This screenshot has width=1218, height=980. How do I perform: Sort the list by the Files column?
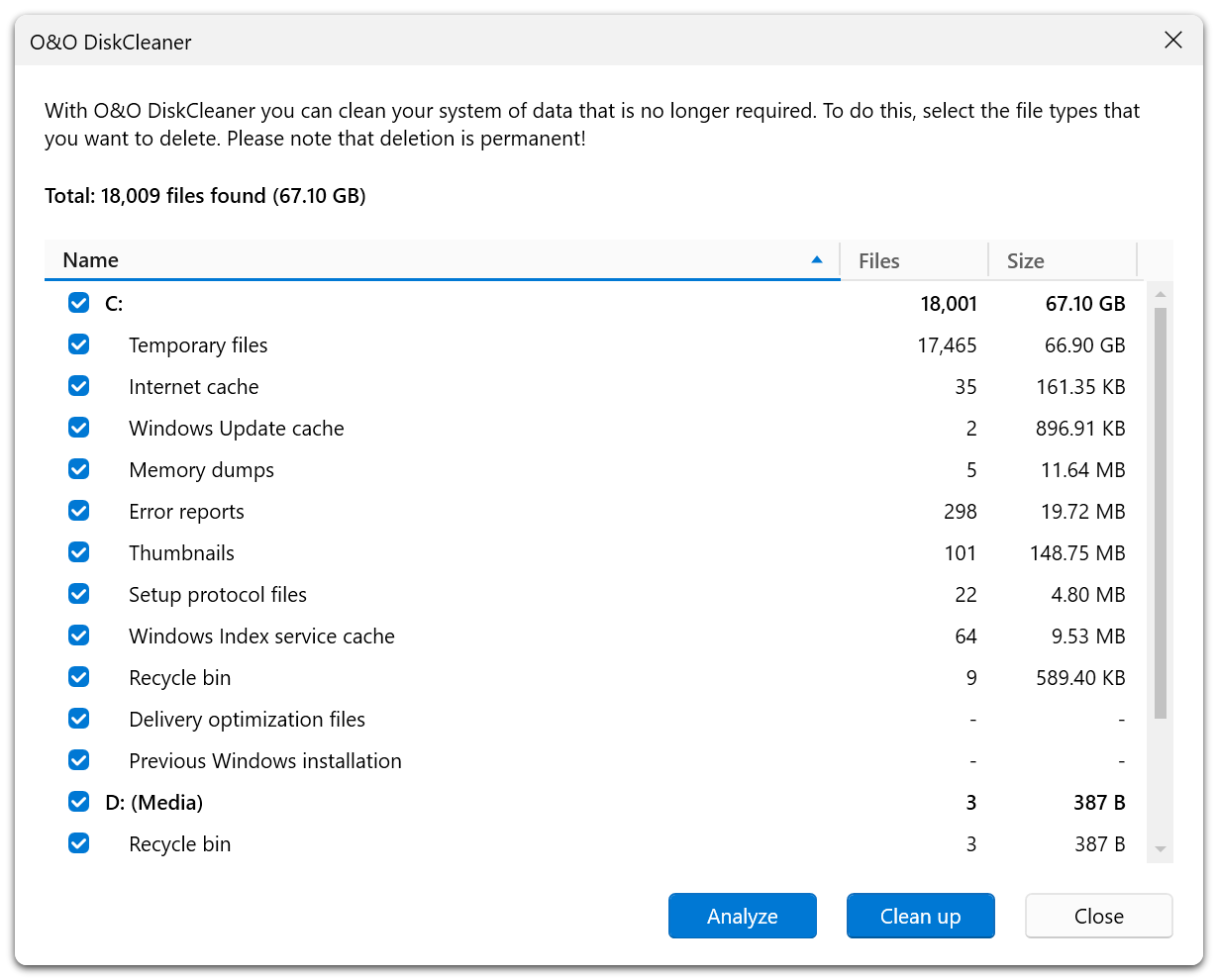click(x=879, y=260)
